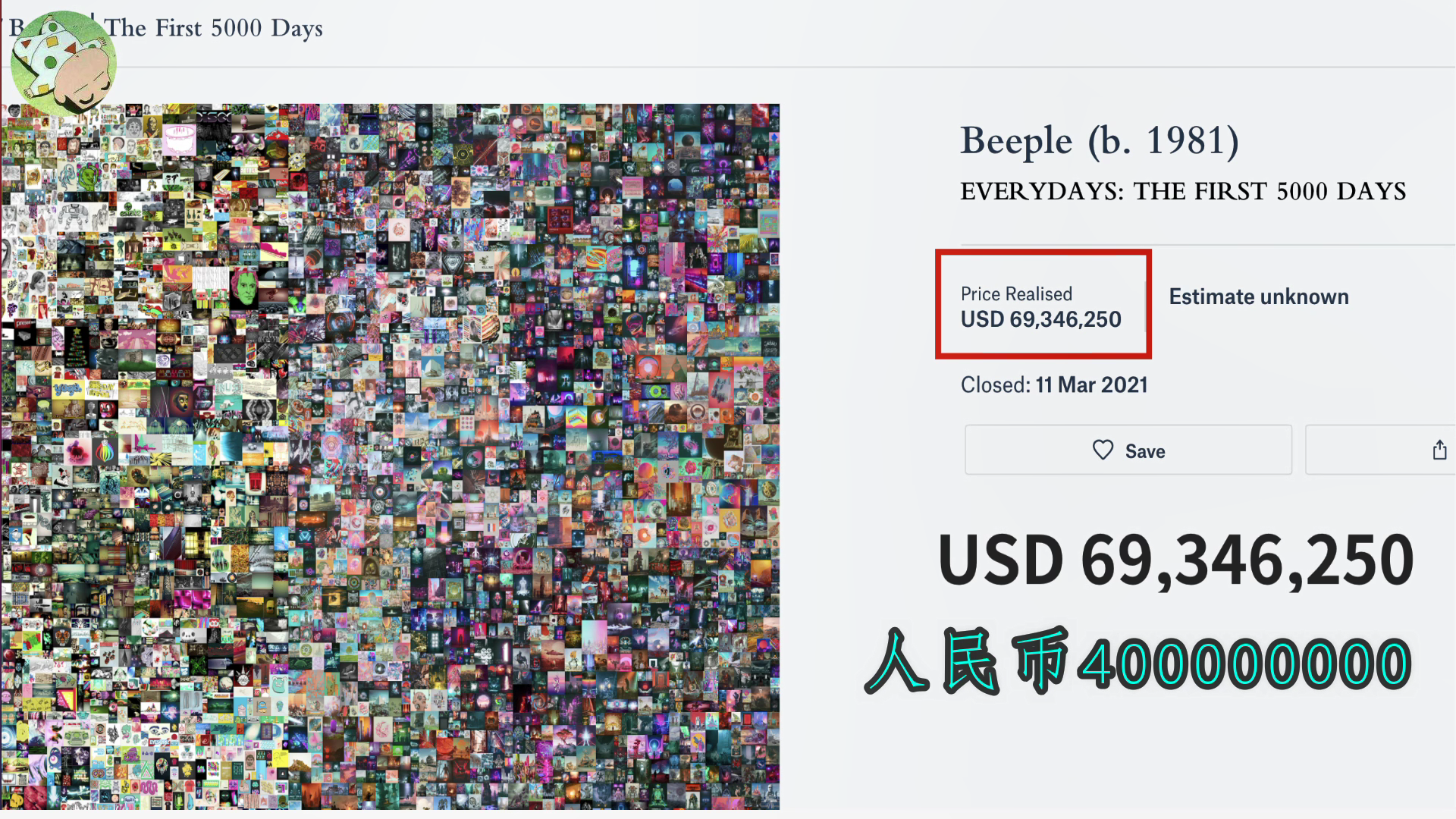1456x819 pixels.
Task: Click the closing date 11 Mar 2021
Action: (1091, 385)
